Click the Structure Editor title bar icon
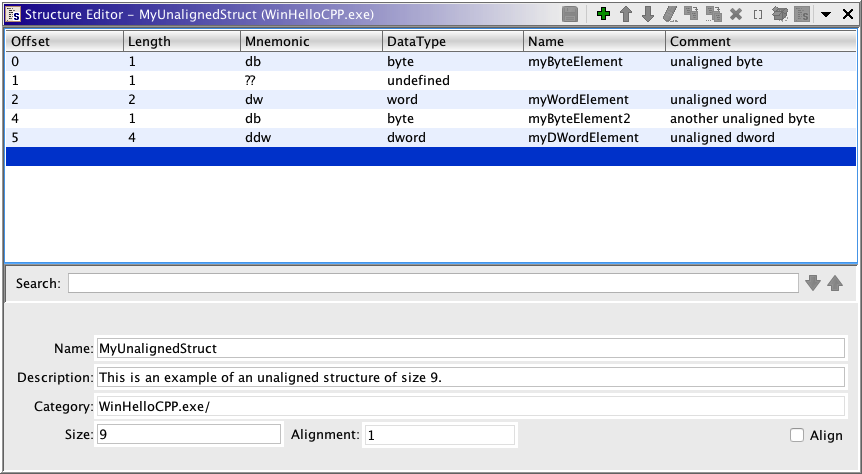The image size is (862, 474). point(13,14)
